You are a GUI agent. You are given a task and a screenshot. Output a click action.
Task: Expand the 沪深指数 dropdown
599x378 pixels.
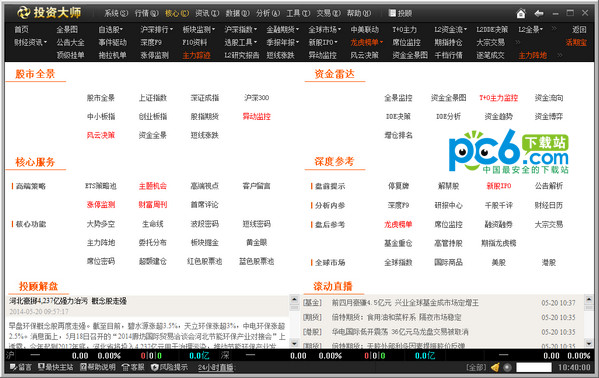click(x=255, y=29)
